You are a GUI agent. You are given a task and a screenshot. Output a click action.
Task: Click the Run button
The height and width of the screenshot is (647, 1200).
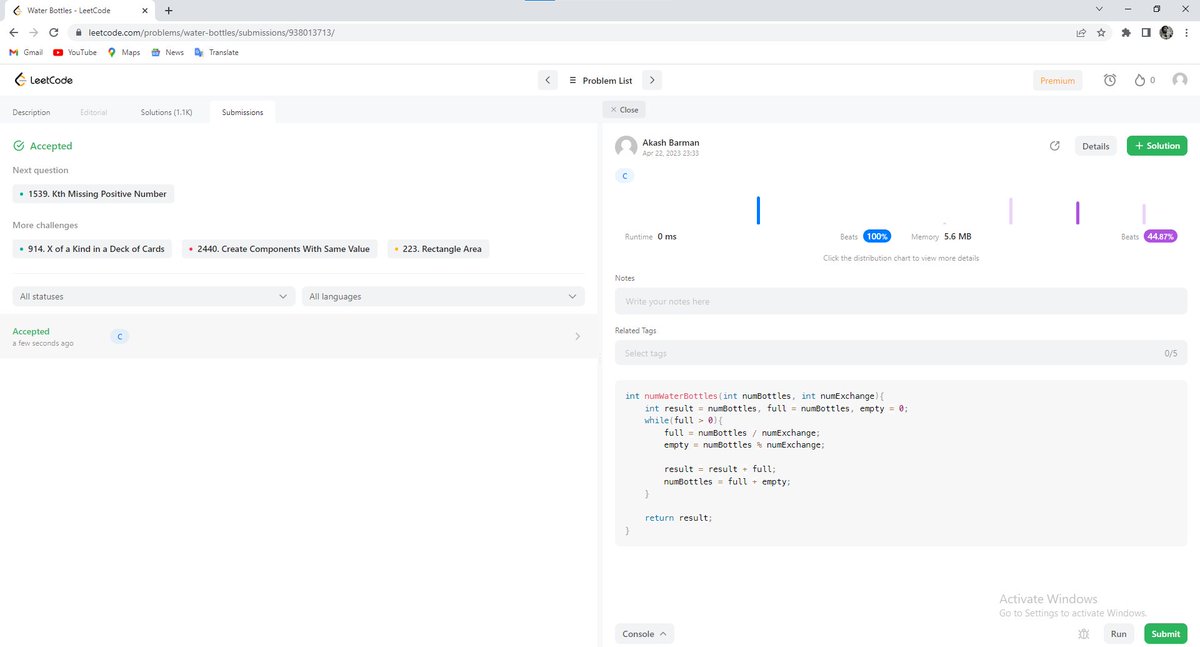tap(1118, 634)
